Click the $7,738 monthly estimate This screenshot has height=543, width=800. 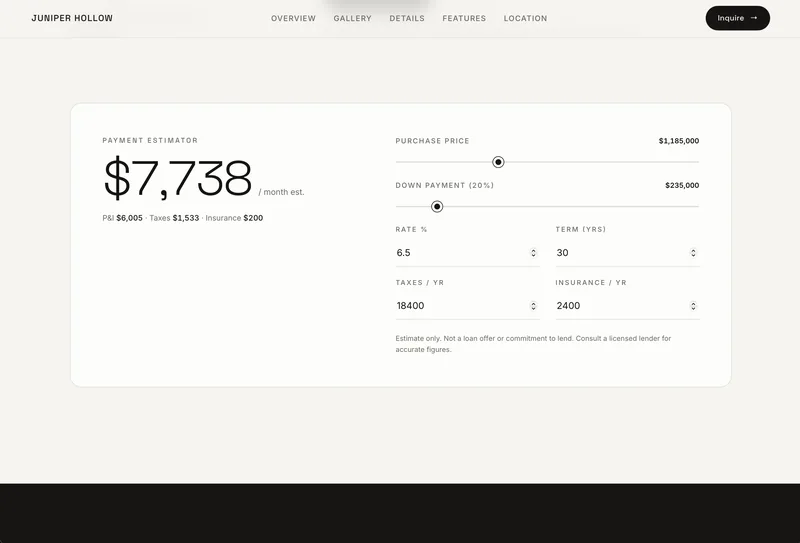[x=178, y=178]
